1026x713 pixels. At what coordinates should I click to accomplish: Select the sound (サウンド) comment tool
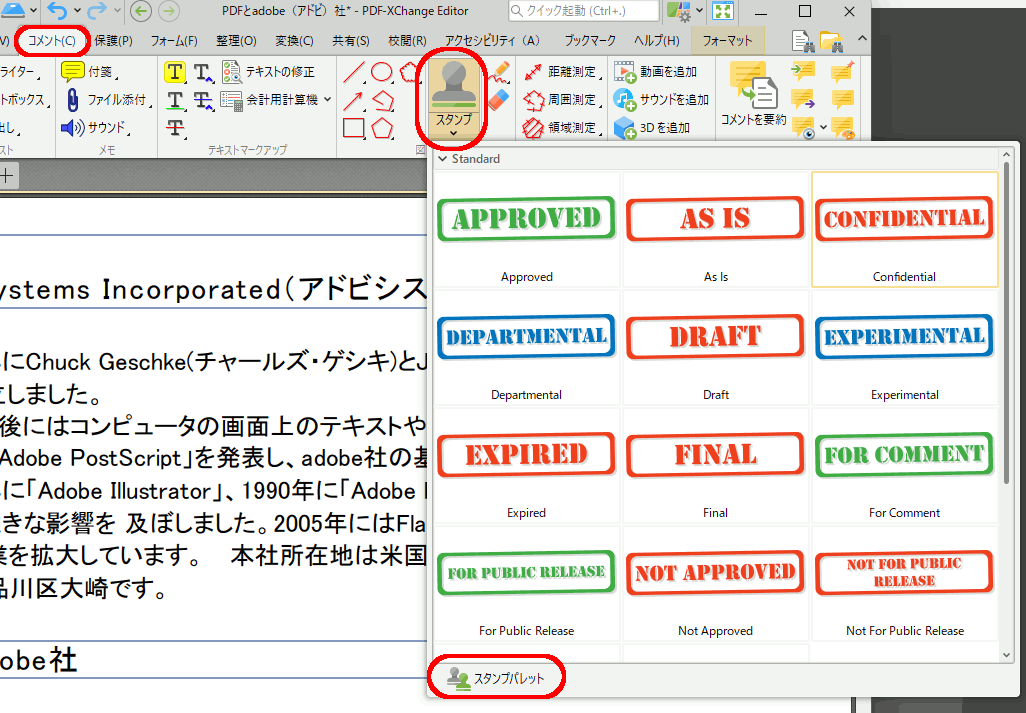(x=96, y=128)
